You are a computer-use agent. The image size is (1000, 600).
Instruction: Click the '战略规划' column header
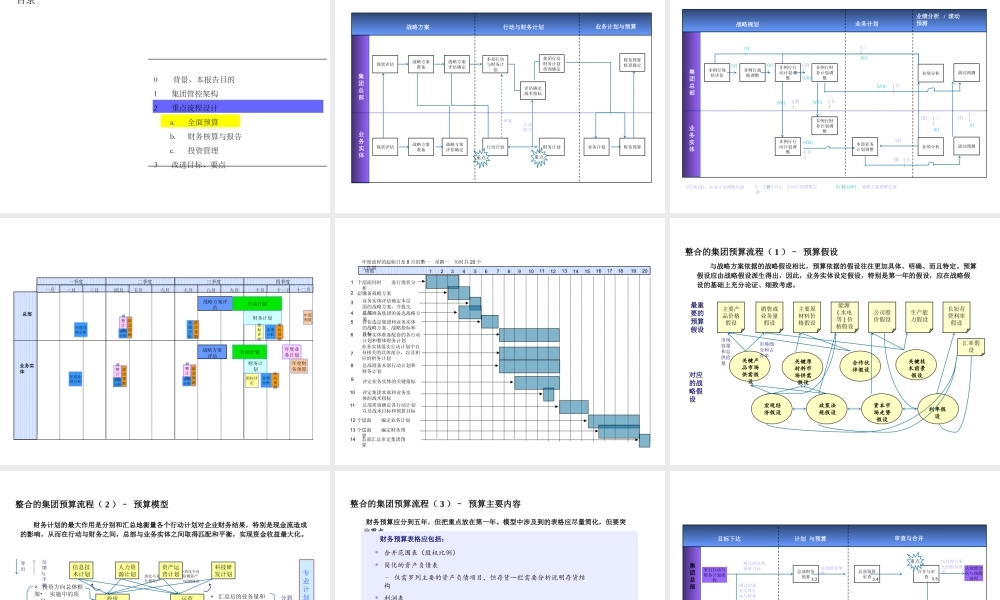point(747,24)
